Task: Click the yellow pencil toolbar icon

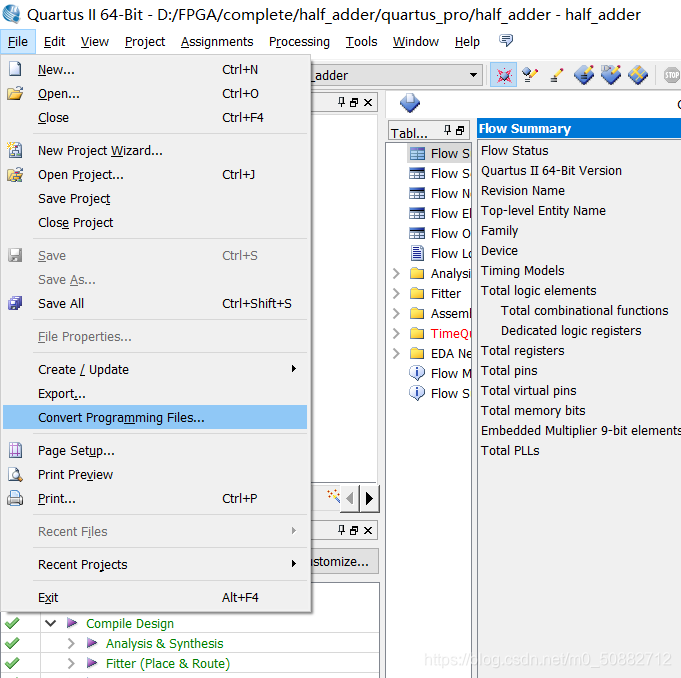Action: click(556, 76)
